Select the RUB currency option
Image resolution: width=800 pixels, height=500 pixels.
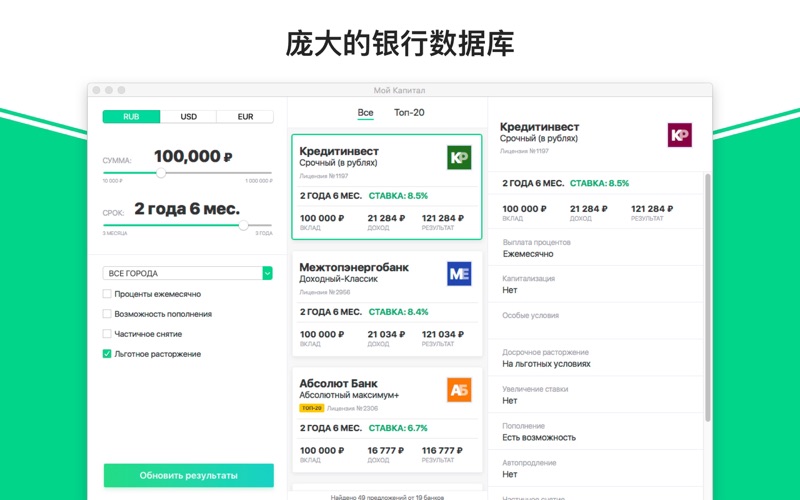pos(131,117)
